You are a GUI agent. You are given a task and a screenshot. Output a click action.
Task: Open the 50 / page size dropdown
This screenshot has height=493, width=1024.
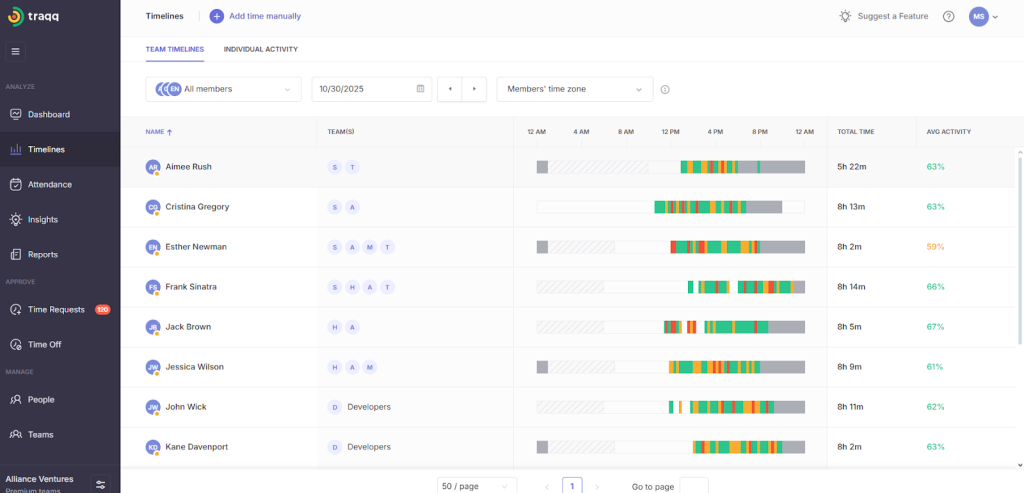click(x=477, y=486)
